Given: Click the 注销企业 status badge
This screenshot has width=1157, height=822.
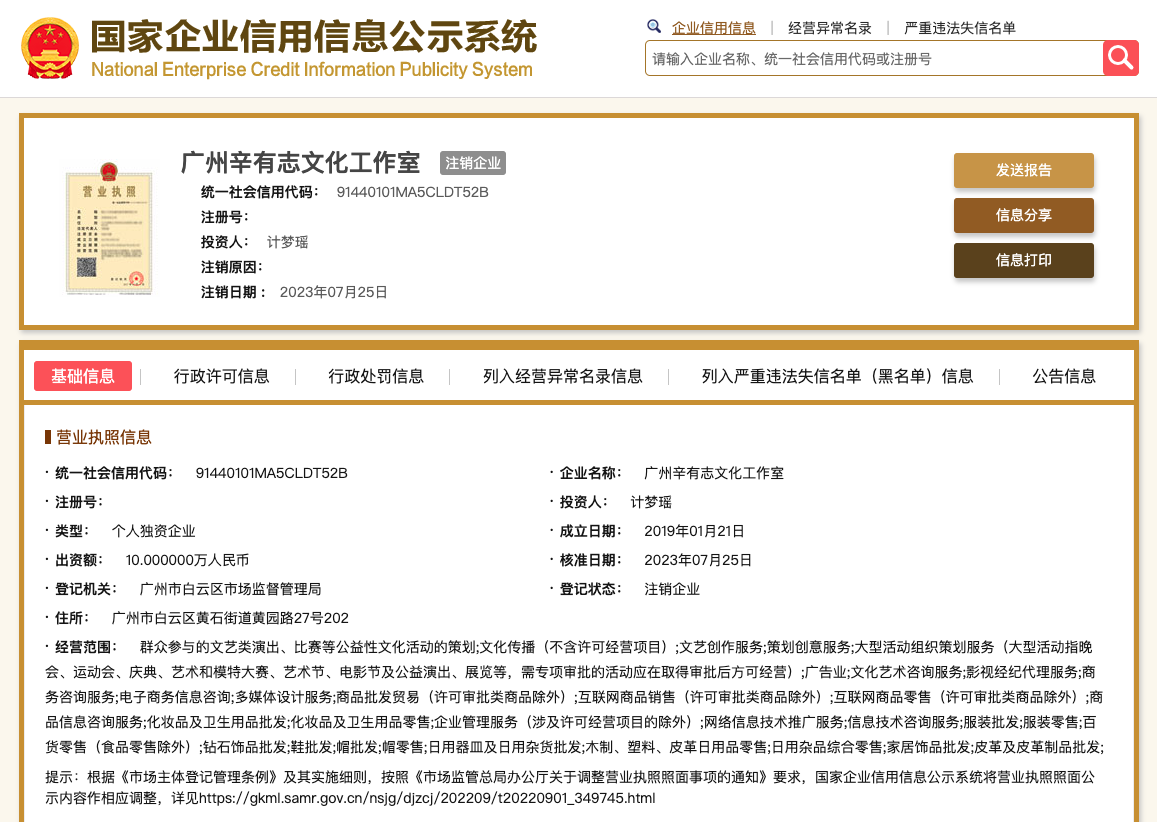Looking at the screenshot, I should [x=473, y=163].
